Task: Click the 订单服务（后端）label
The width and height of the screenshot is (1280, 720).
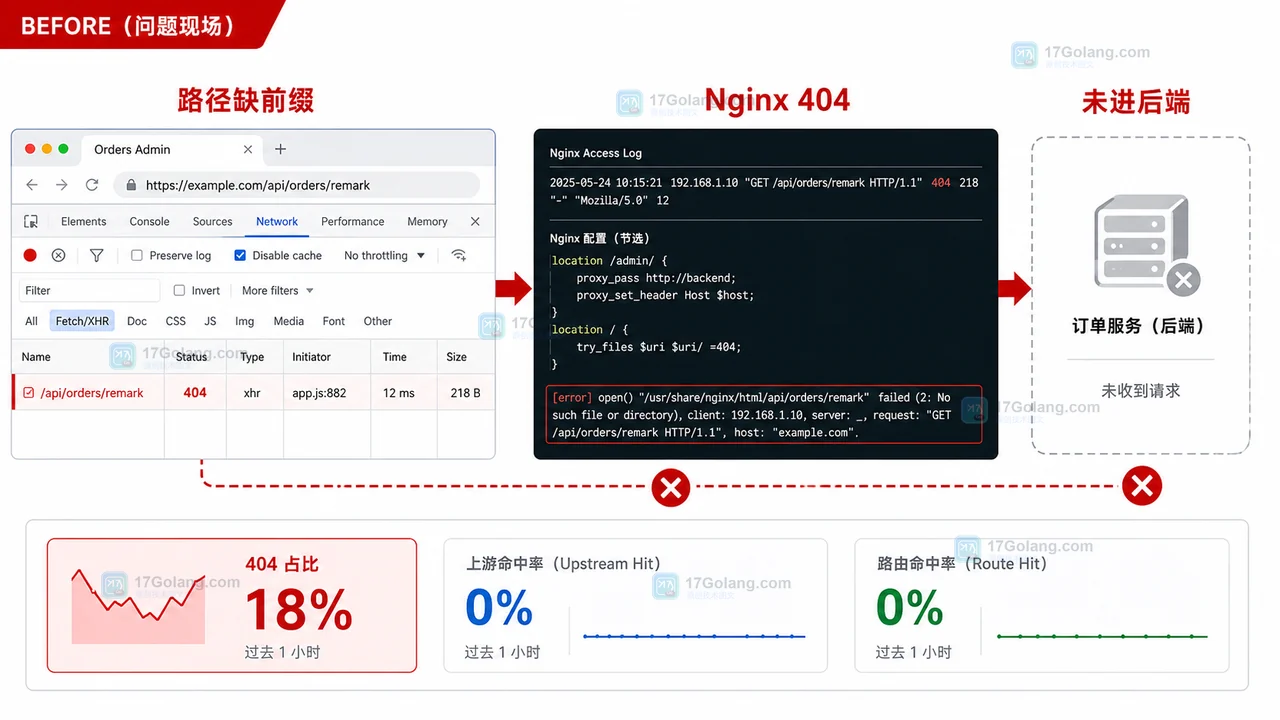Action: pyautogui.click(x=1139, y=326)
